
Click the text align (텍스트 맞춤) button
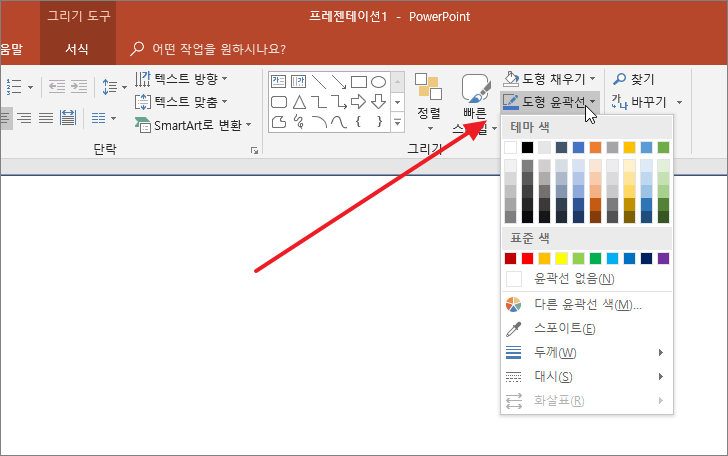pyautogui.click(x=180, y=102)
